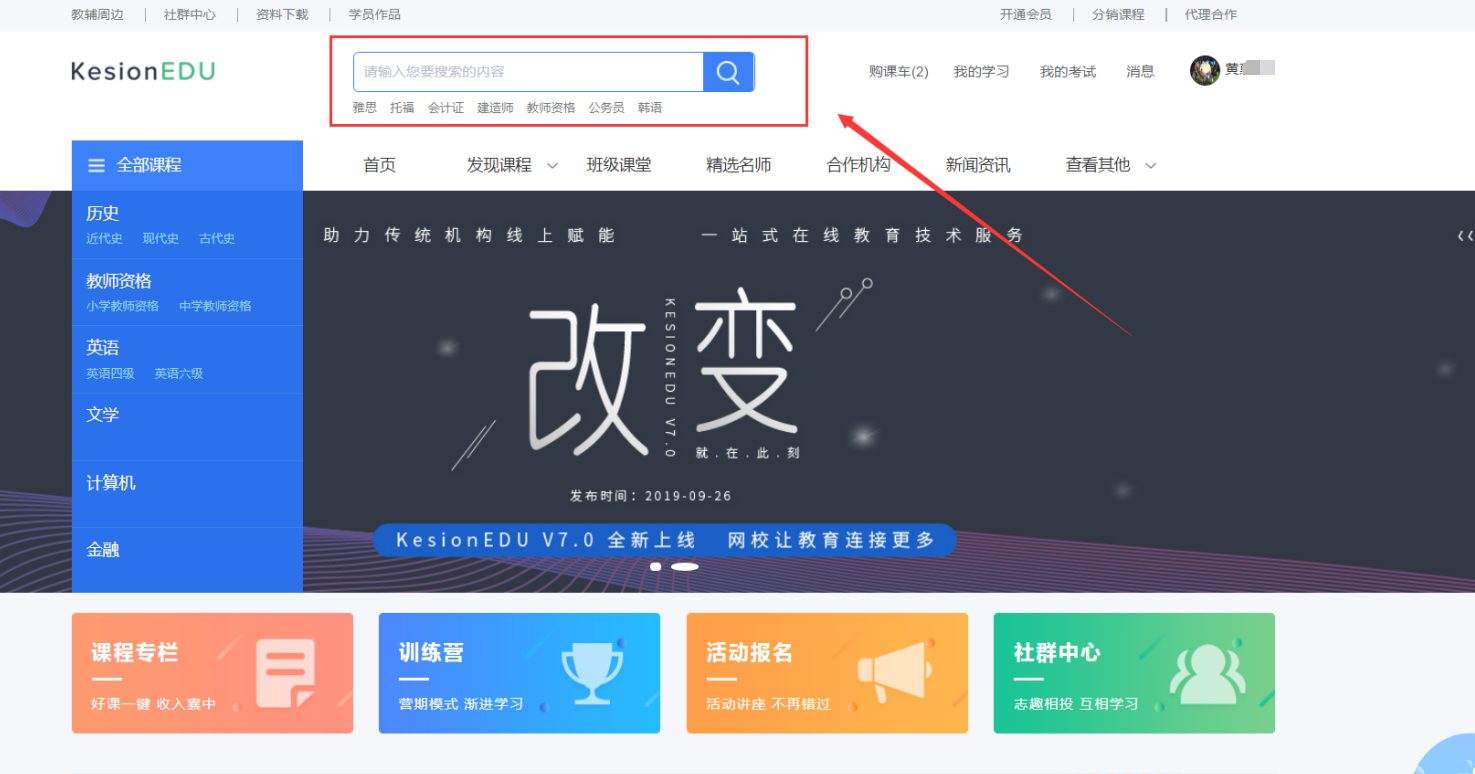Click the search input field

click(x=529, y=72)
